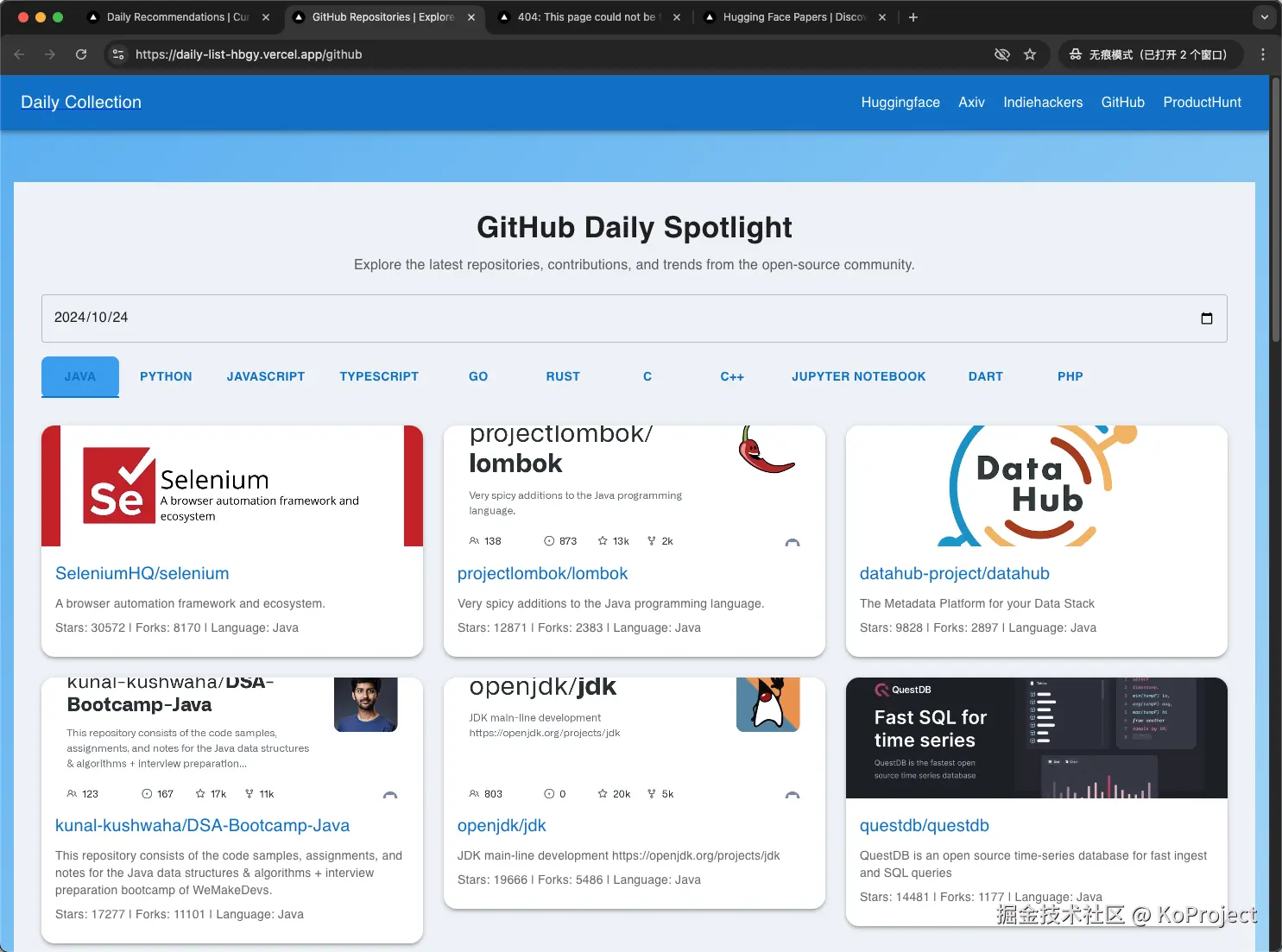Expand the tab search dropdown arrow

(x=1265, y=17)
